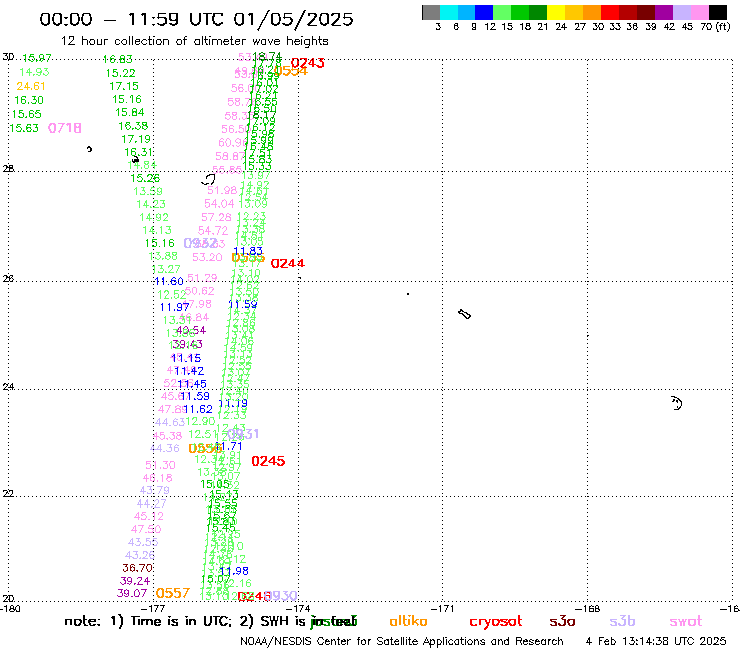Click the wave height value '17.19'
The height and width of the screenshot is (650, 740).
(x=136, y=139)
